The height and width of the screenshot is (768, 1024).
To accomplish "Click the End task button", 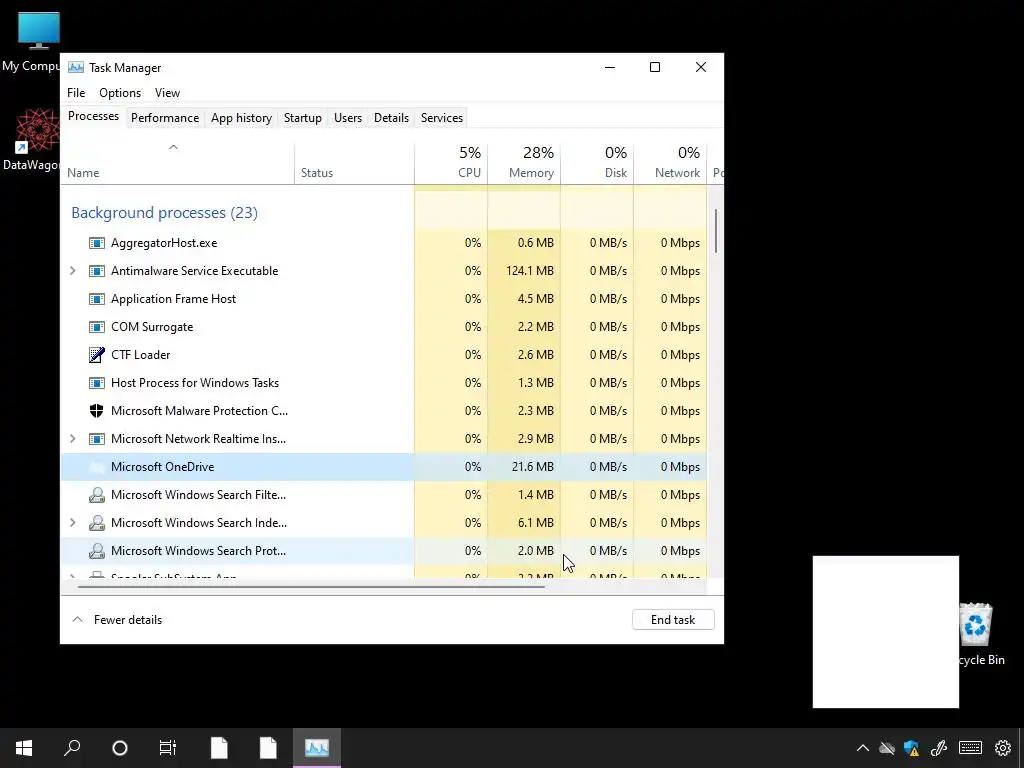I will pos(673,620).
